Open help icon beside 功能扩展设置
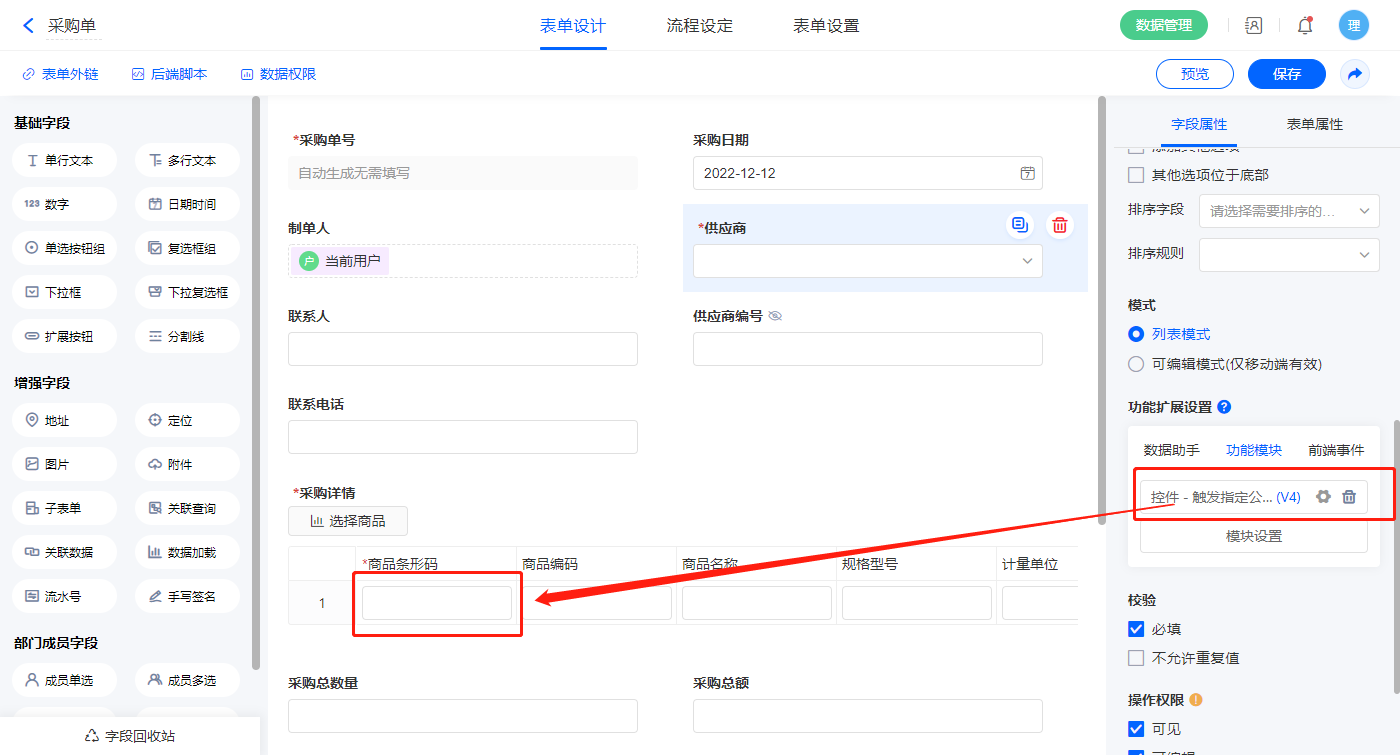 (1224, 407)
